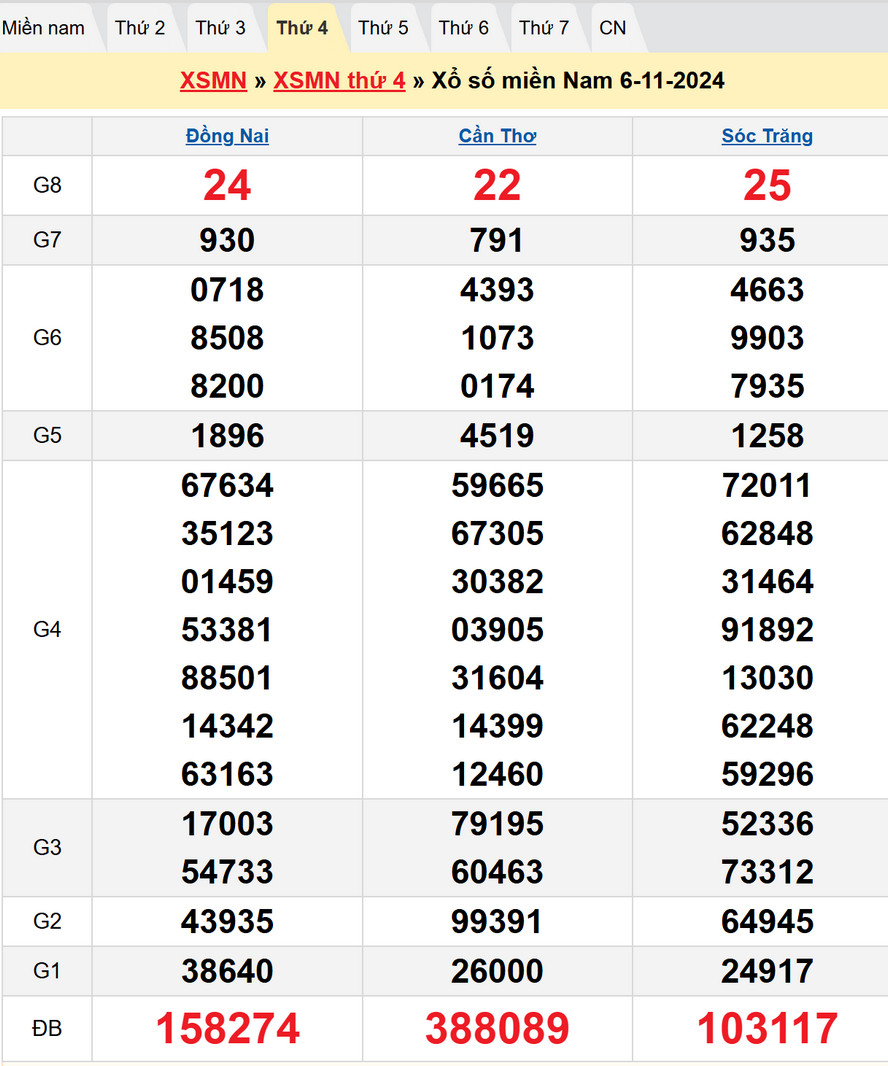The image size is (888, 1066).
Task: Click the ĐB row label
Action: point(47,1028)
